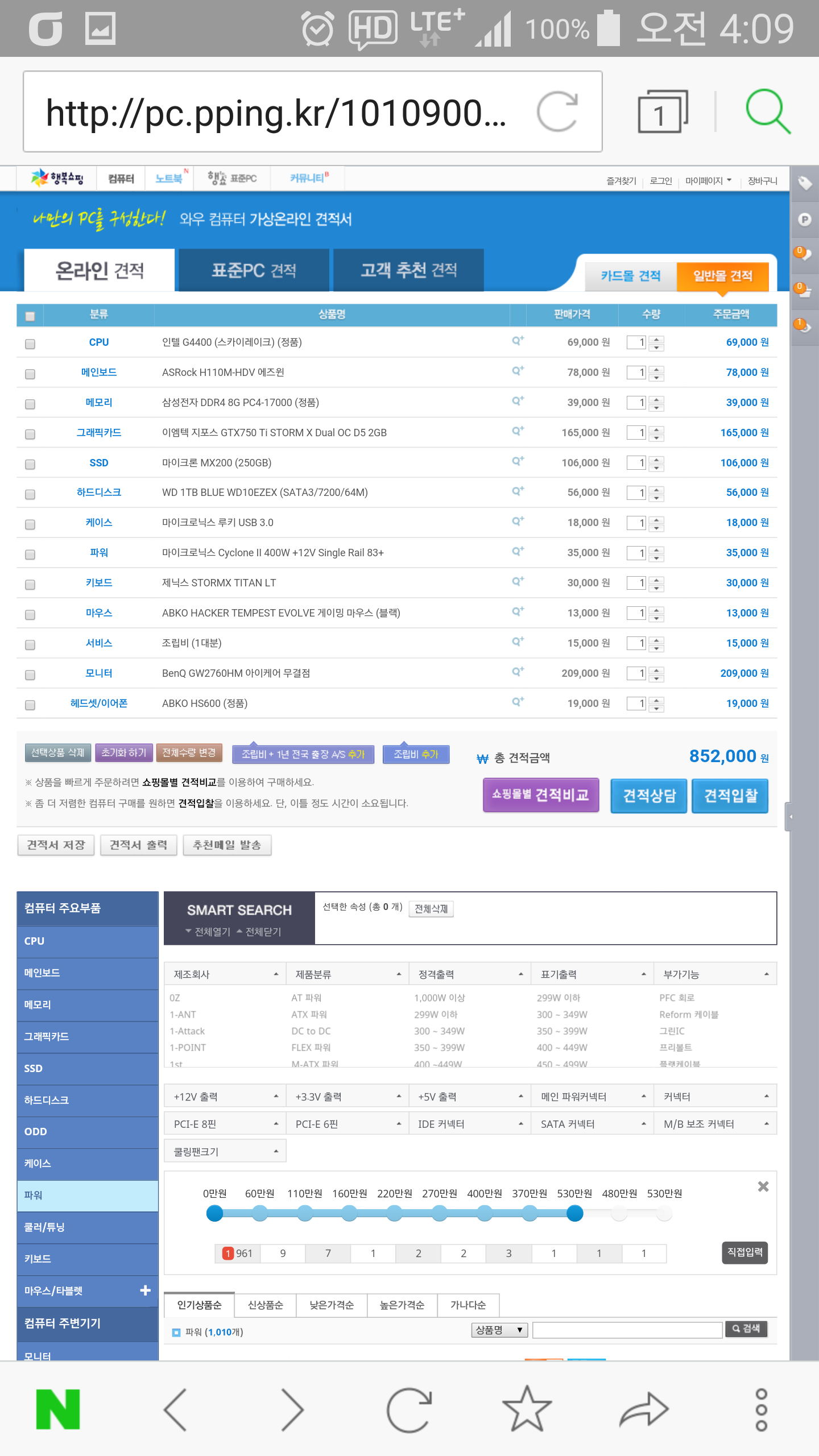Open the three-dot browser menu
Image resolution: width=819 pixels, height=1456 pixels.
click(x=761, y=1409)
